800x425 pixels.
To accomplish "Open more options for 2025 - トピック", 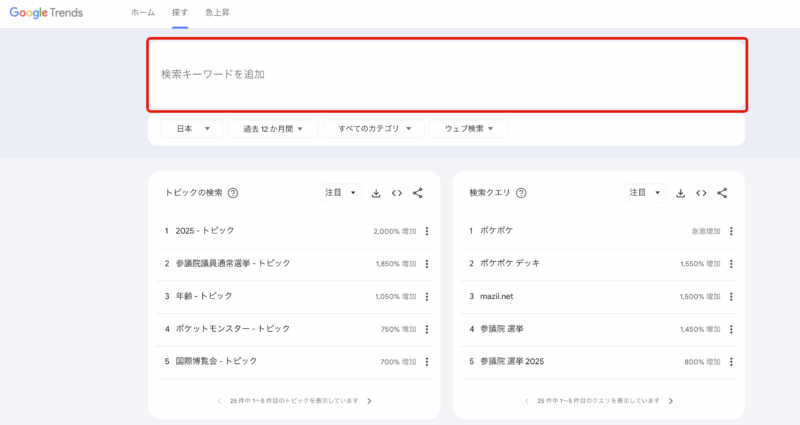I will click(427, 231).
